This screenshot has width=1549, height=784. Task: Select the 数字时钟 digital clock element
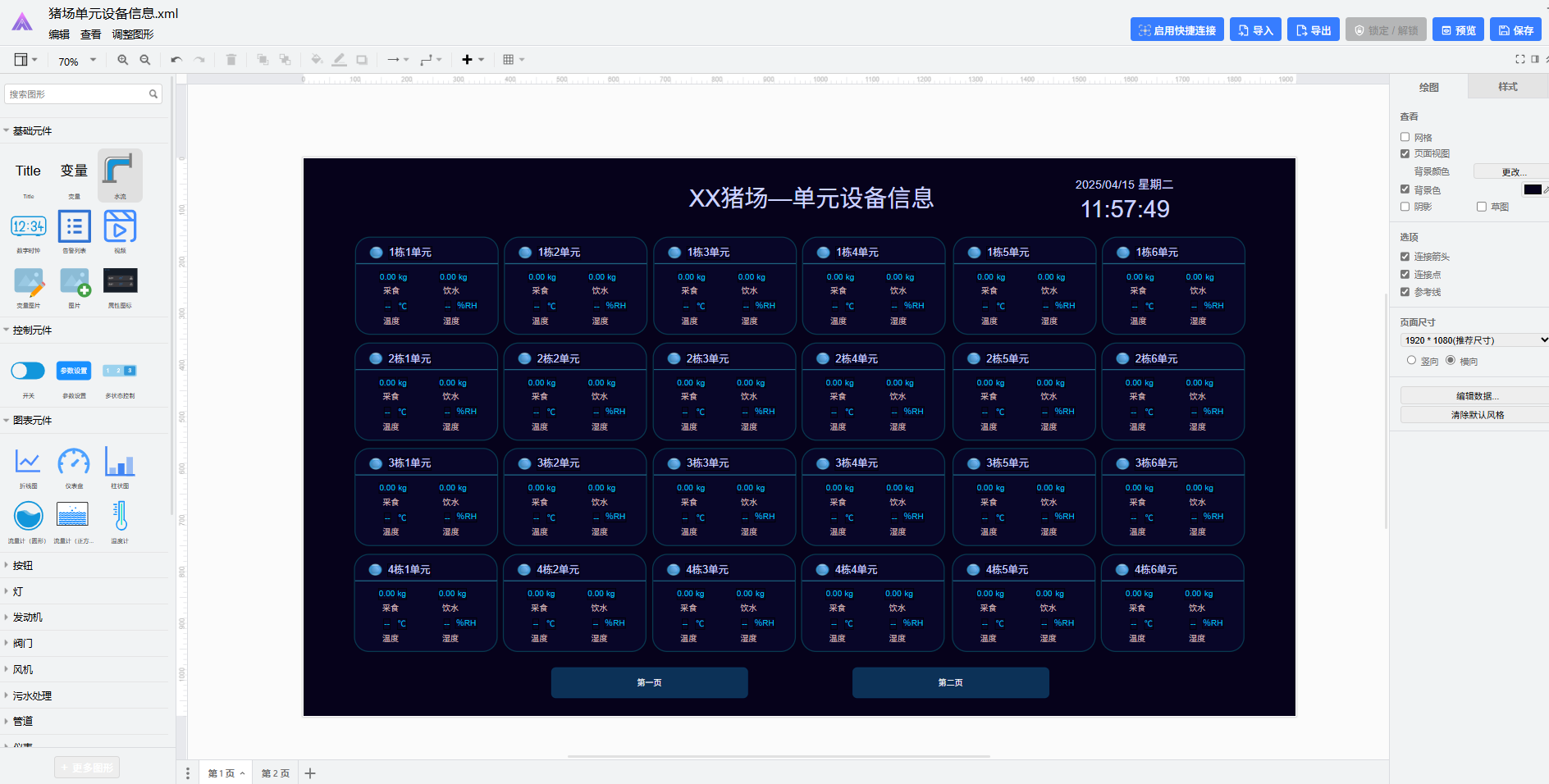coord(29,228)
